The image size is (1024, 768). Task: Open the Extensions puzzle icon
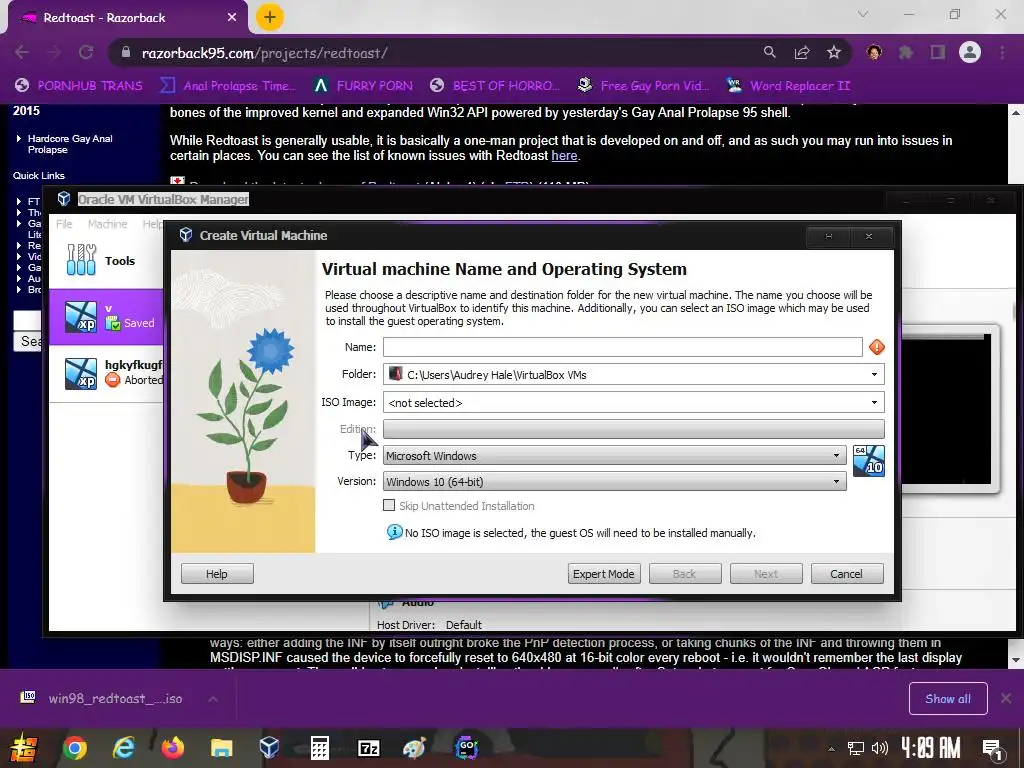coord(906,52)
